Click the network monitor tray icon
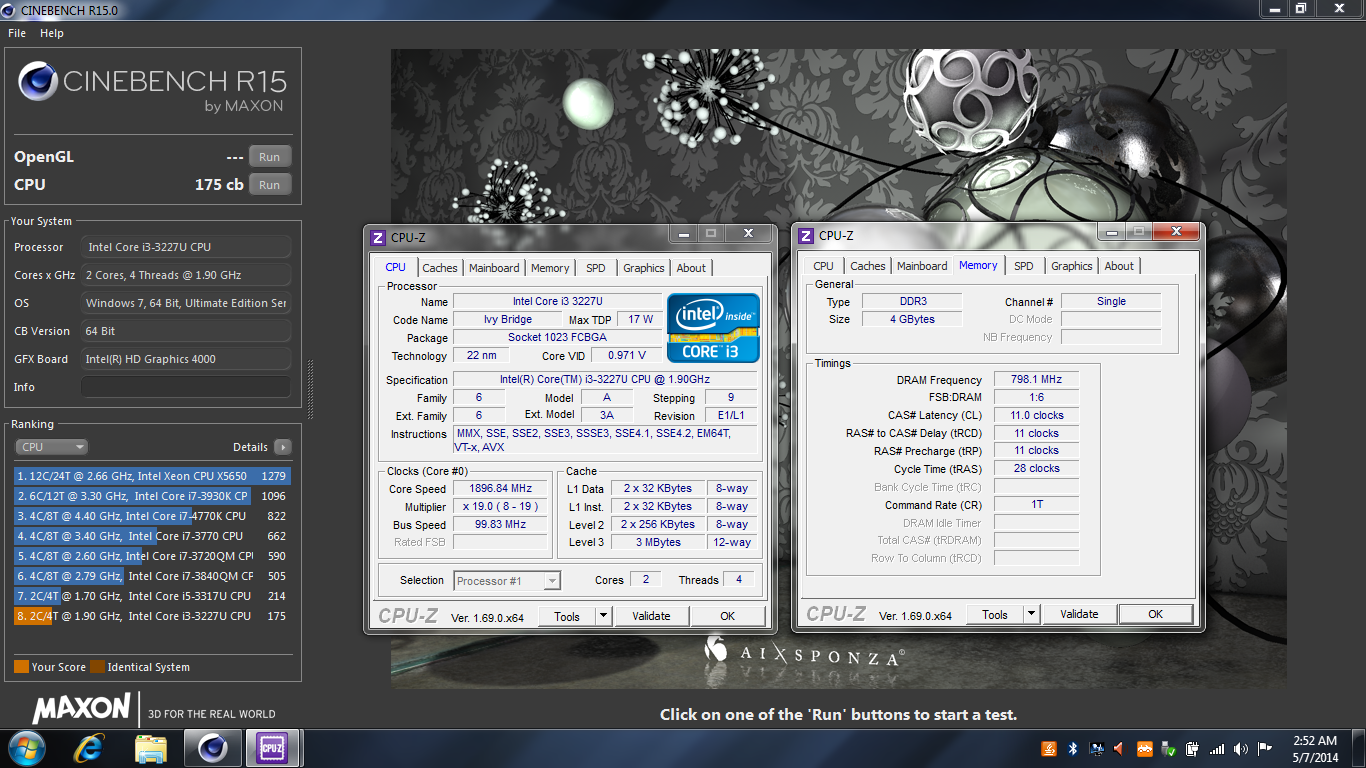Screen dimensions: 1366x768 pyautogui.click(x=1097, y=749)
